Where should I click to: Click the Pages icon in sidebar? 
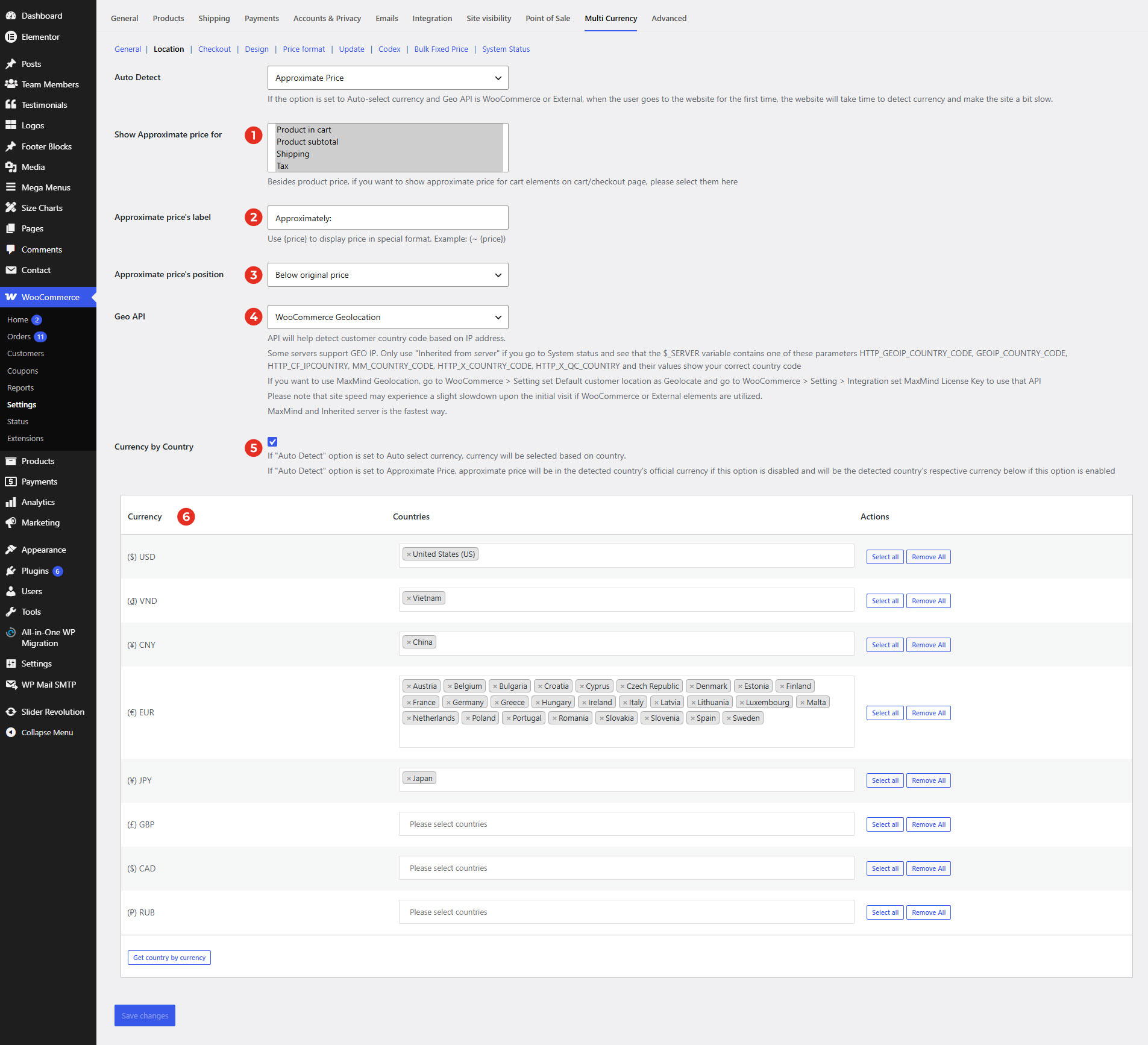click(x=11, y=228)
